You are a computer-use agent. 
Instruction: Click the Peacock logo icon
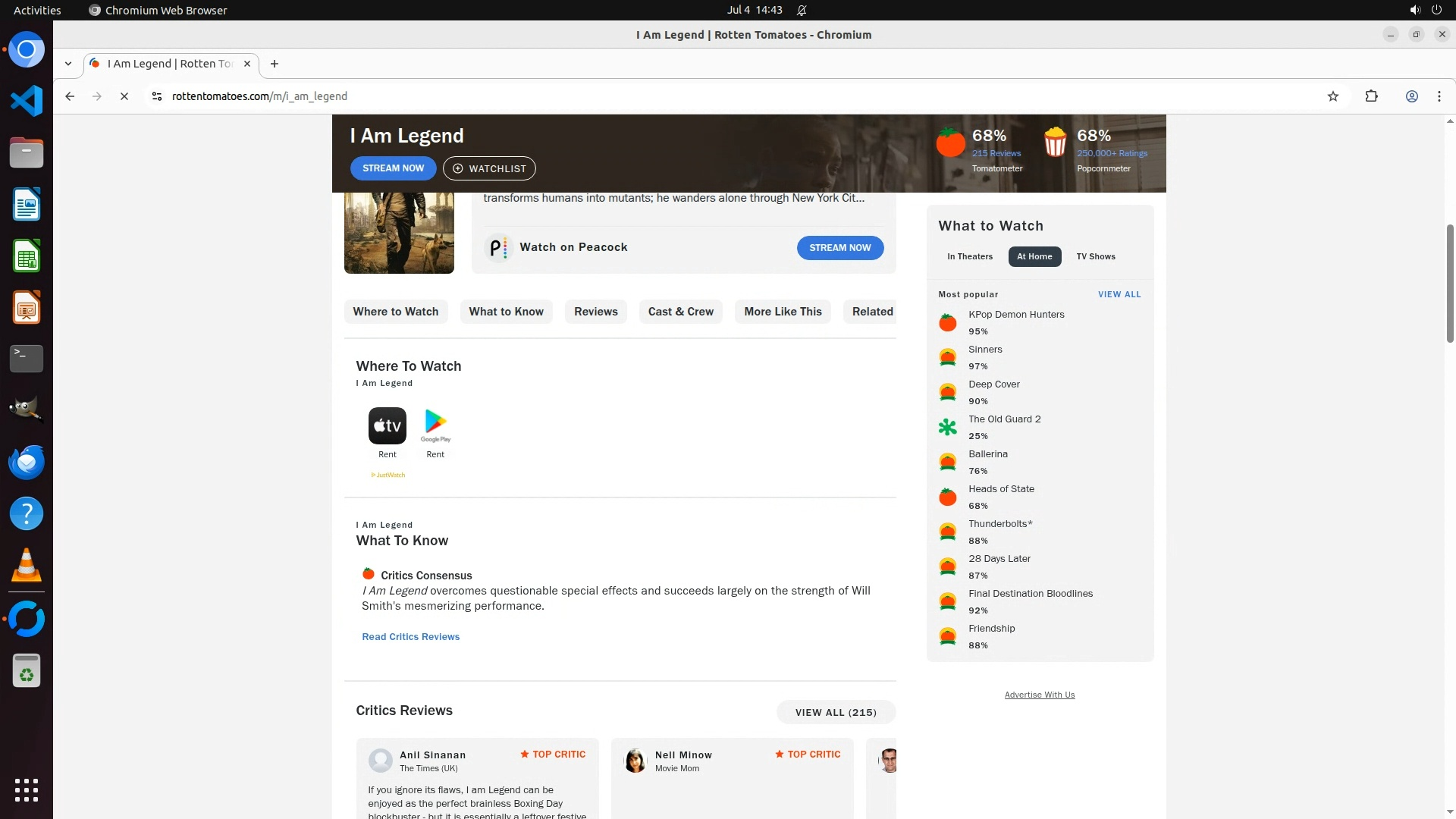pos(497,248)
